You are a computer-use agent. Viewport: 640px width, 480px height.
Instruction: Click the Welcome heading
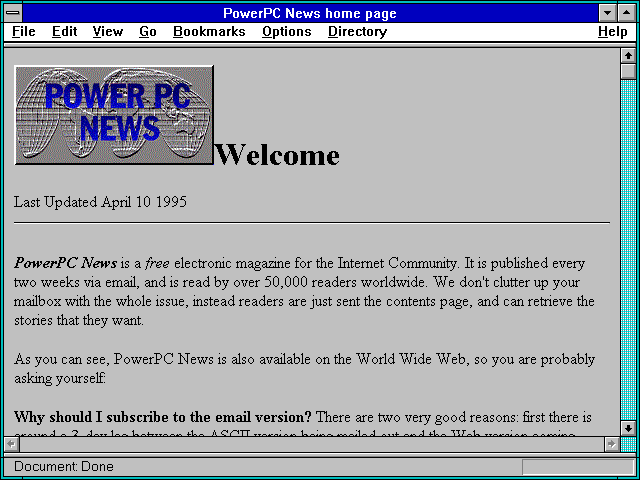277,154
